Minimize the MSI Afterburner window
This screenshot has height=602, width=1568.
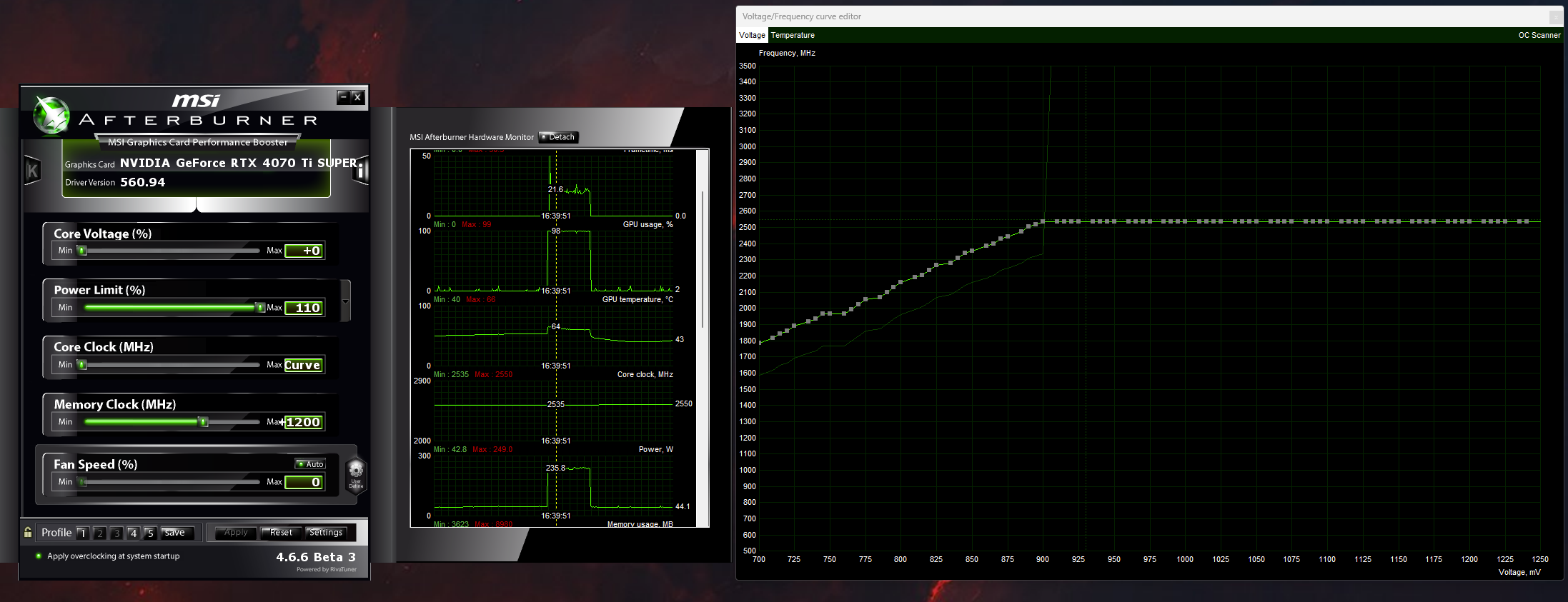344,96
